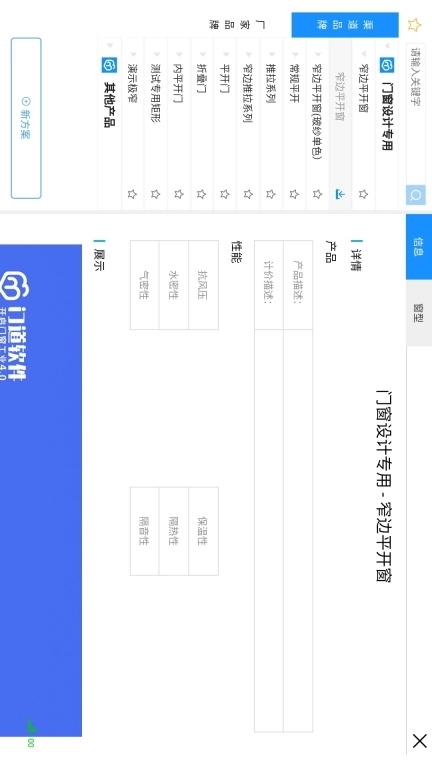Star the 推拉系列 item
This screenshot has width=432, height=768.
click(270, 194)
